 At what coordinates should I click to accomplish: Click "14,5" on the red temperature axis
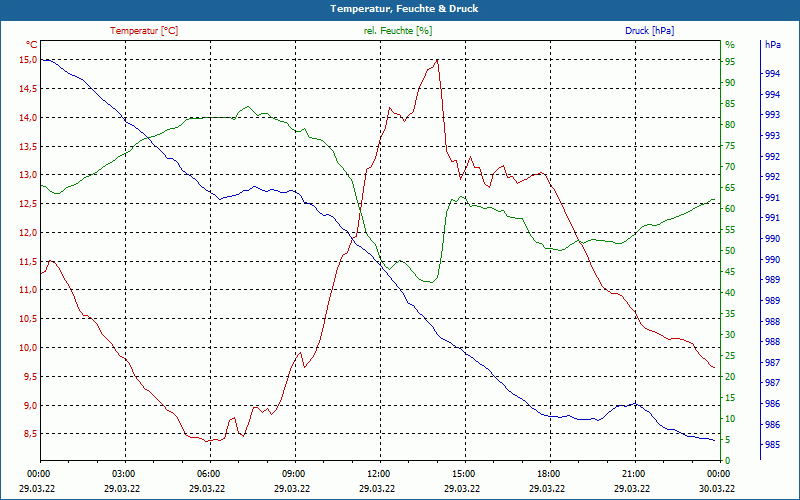point(29,89)
